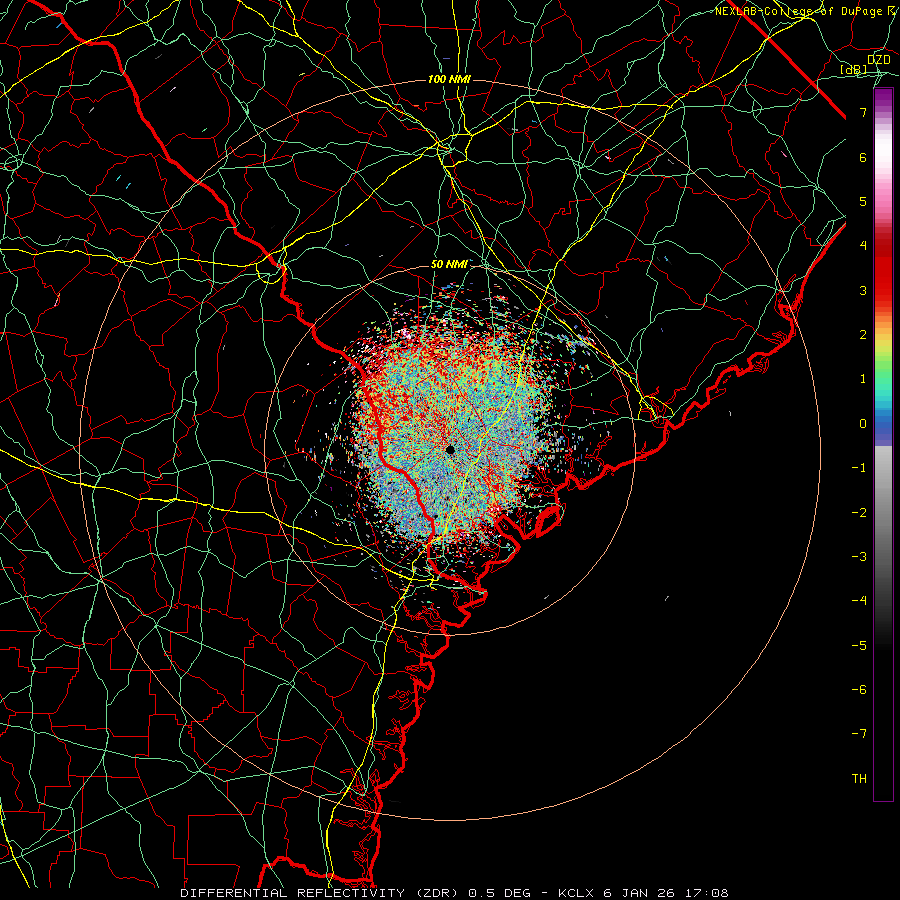
Task: Click the "1" value on the color scale
Action: click(x=863, y=379)
